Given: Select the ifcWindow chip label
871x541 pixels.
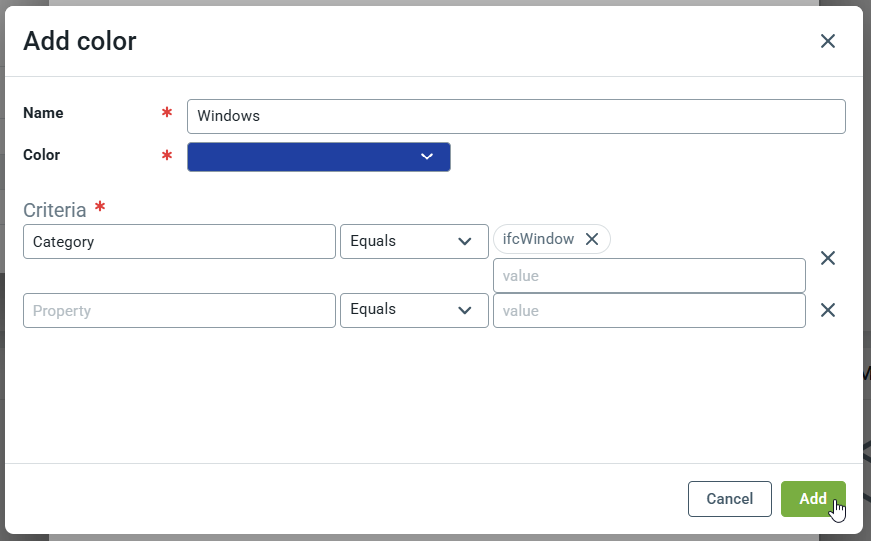Looking at the screenshot, I should [538, 239].
